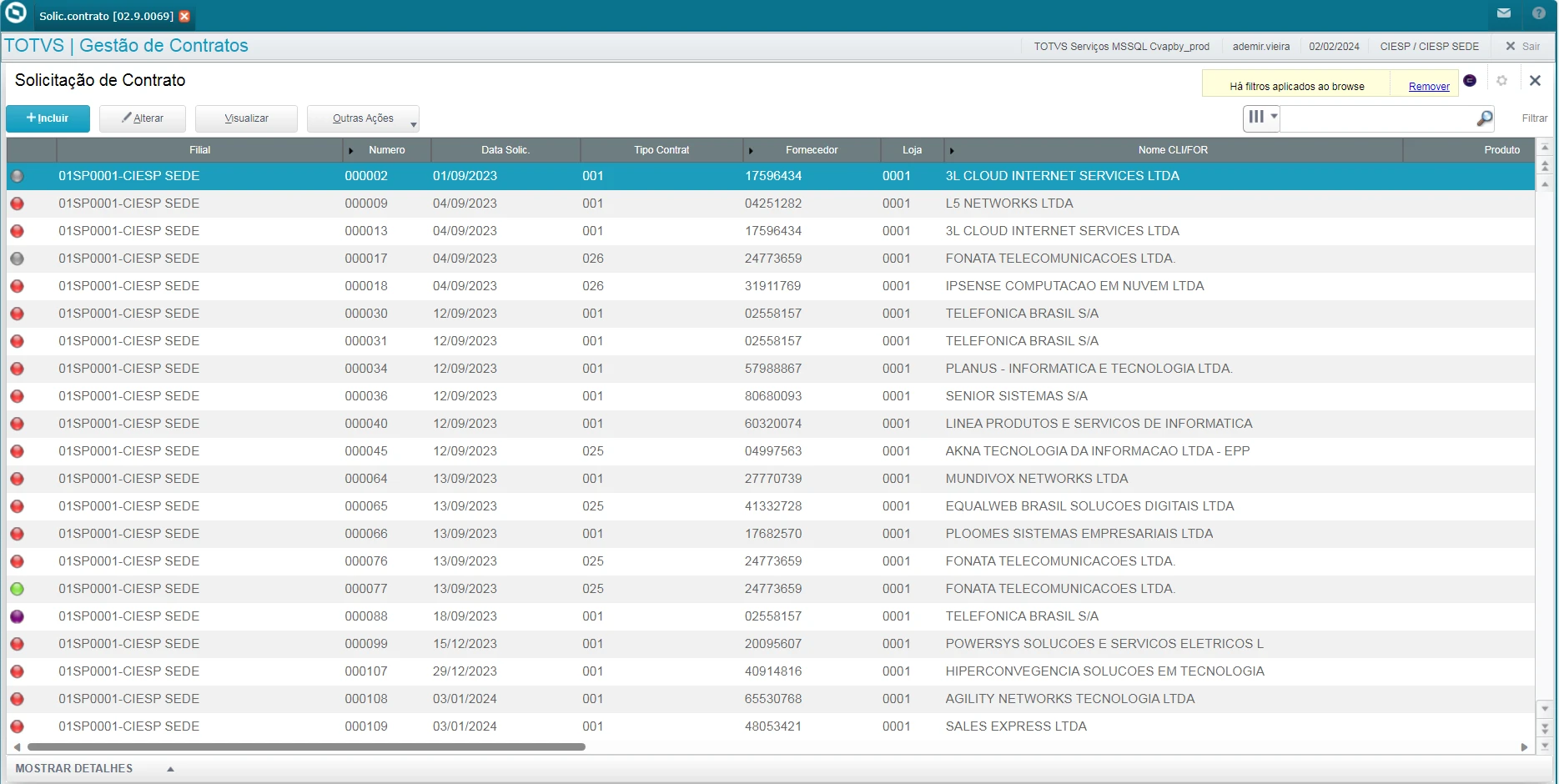Click the Incluir button
This screenshot has width=1559, height=784.
48,118
